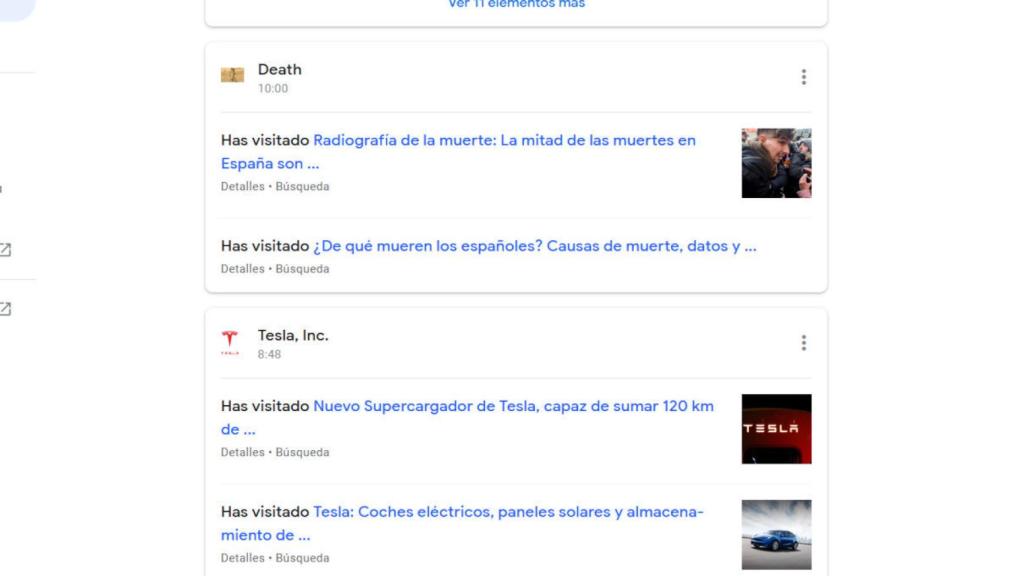This screenshot has height=576, width=1024.
Task: Click Detalles under "¿De qué mueren los españoles?"
Action: click(242, 268)
